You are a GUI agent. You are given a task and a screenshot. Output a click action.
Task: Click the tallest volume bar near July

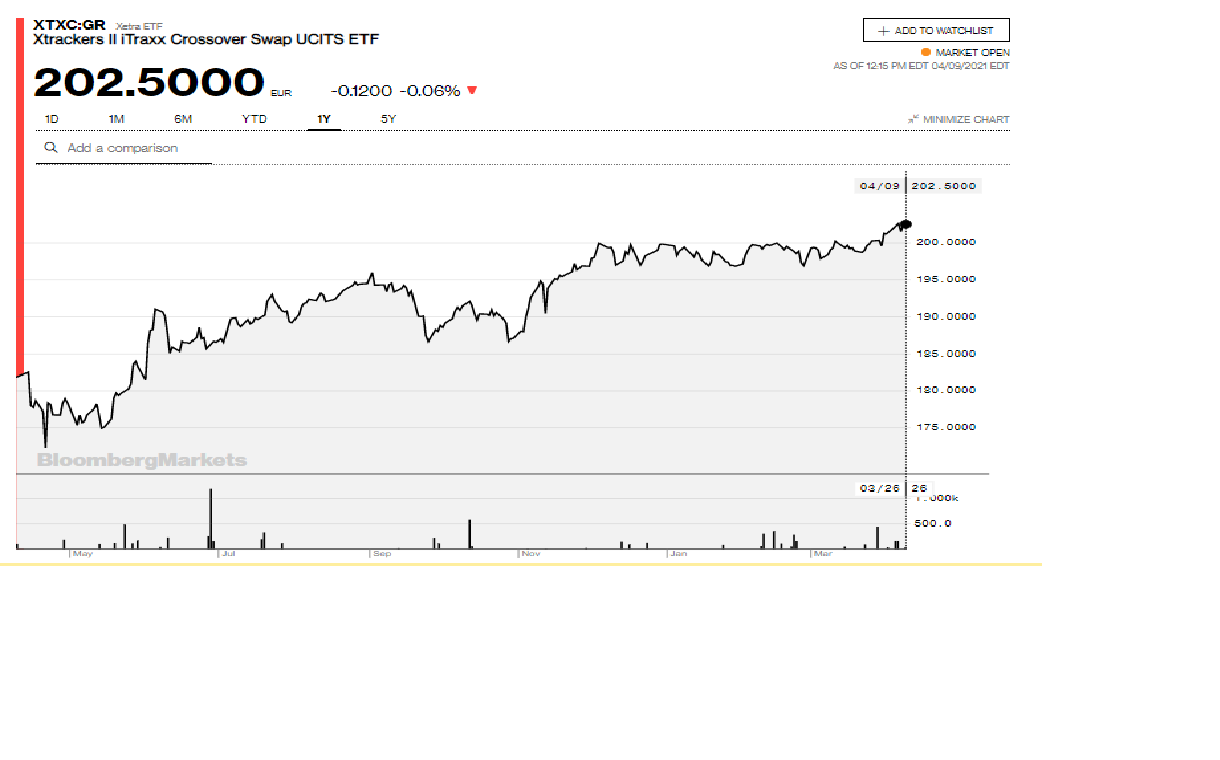point(211,518)
